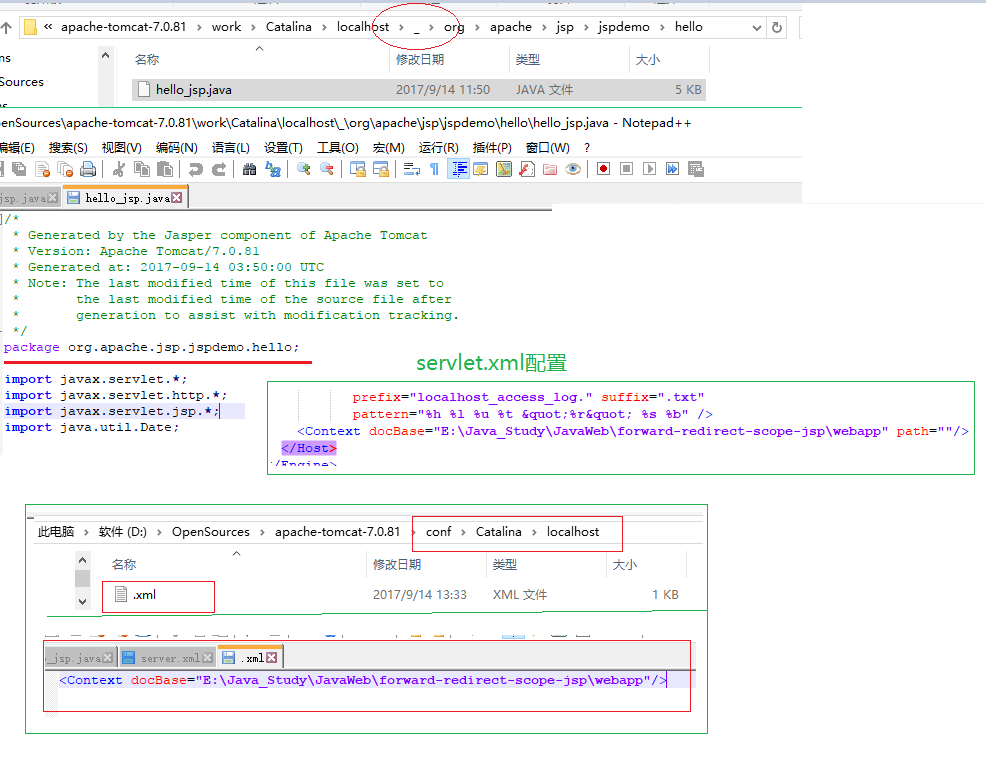Expand the chevron after jspdemo breadcrumb
This screenshot has height=767, width=986.
click(x=662, y=27)
